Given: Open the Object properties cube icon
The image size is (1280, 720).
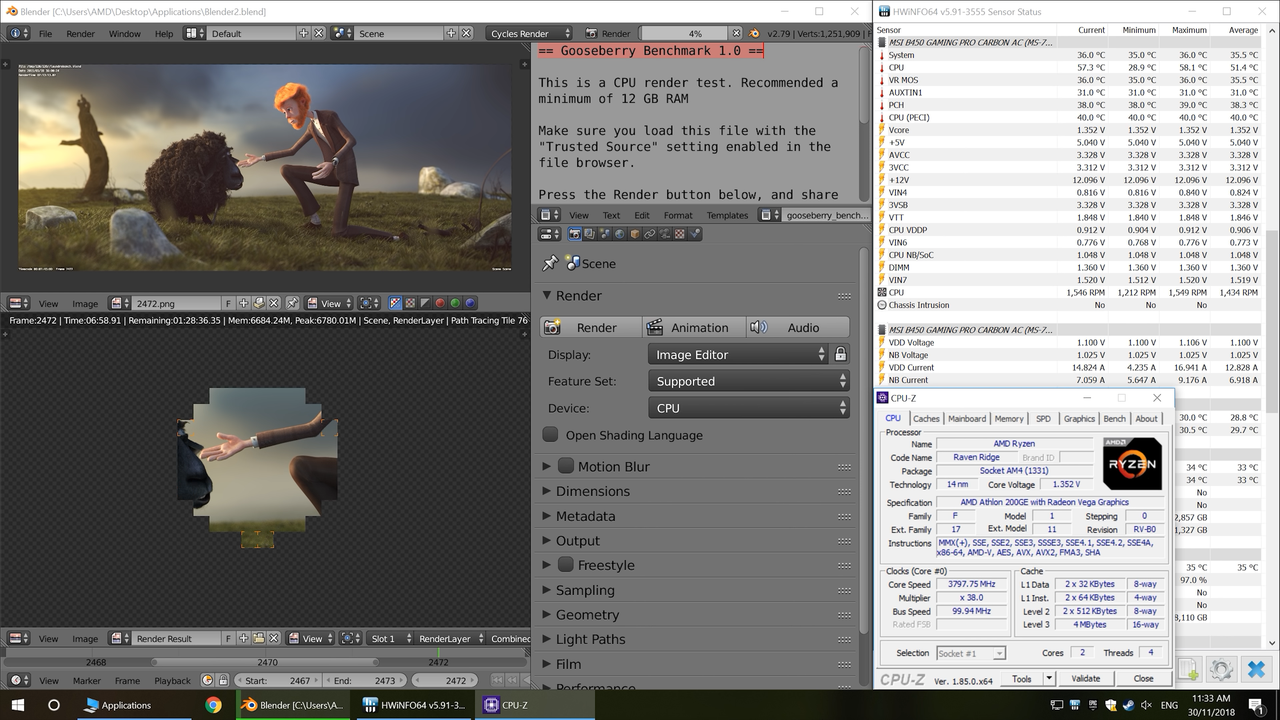Looking at the screenshot, I should point(635,234).
